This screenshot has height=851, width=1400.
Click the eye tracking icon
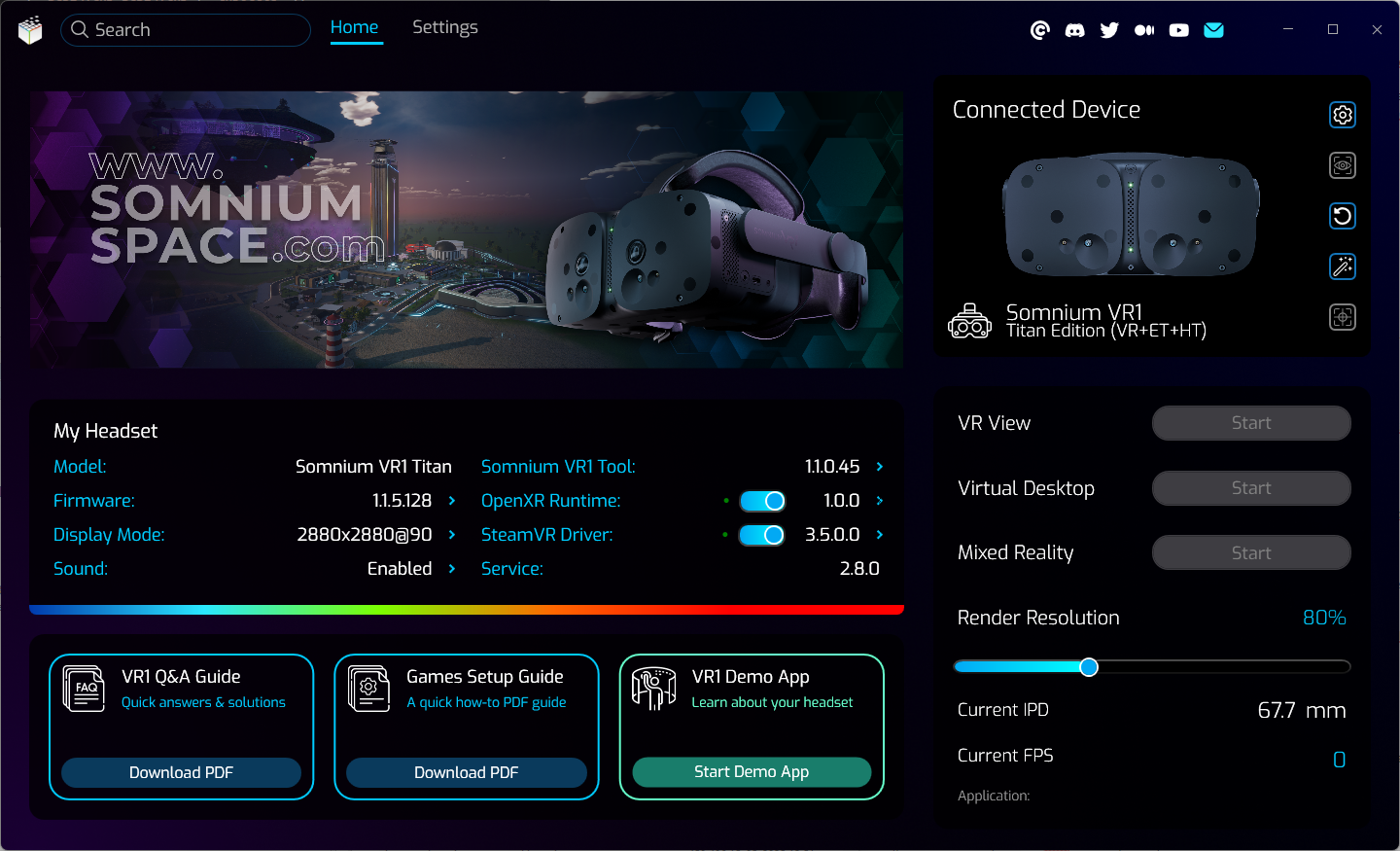pyautogui.click(x=1342, y=165)
